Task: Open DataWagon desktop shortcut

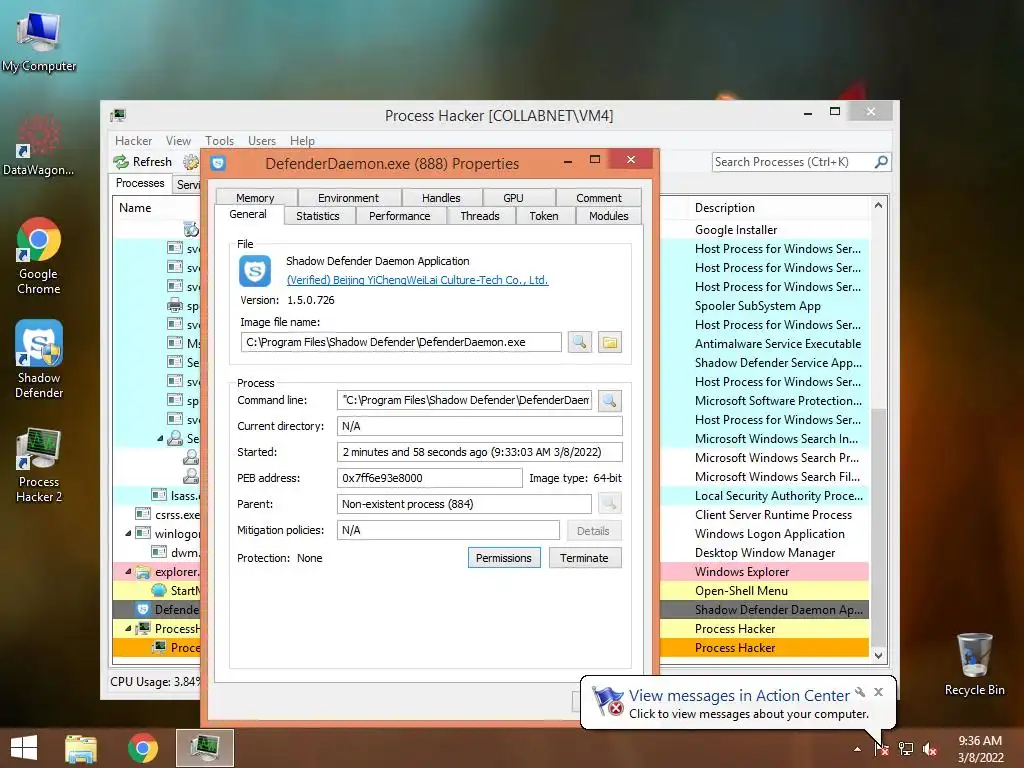Action: coord(38,145)
